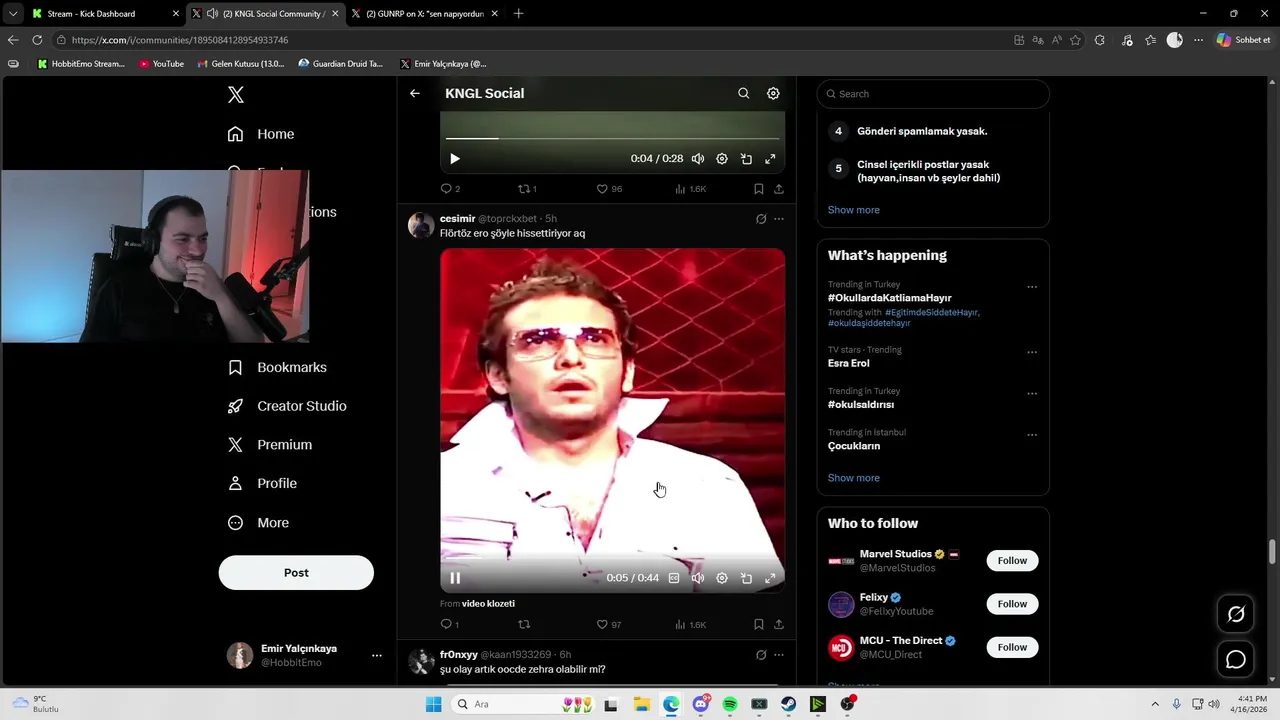Open new browser tab
This screenshot has height=720, width=1280.
[518, 14]
